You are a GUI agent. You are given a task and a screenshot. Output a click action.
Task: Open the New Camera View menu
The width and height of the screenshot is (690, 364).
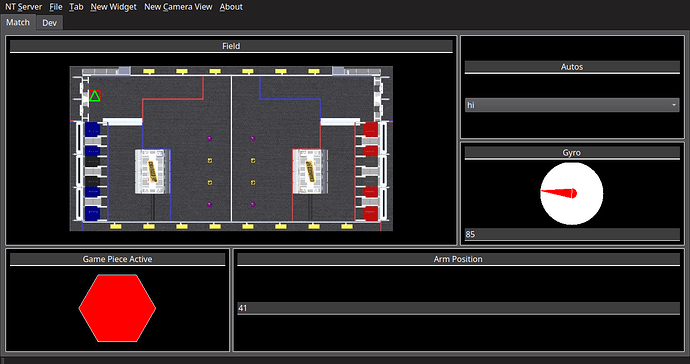(x=178, y=7)
